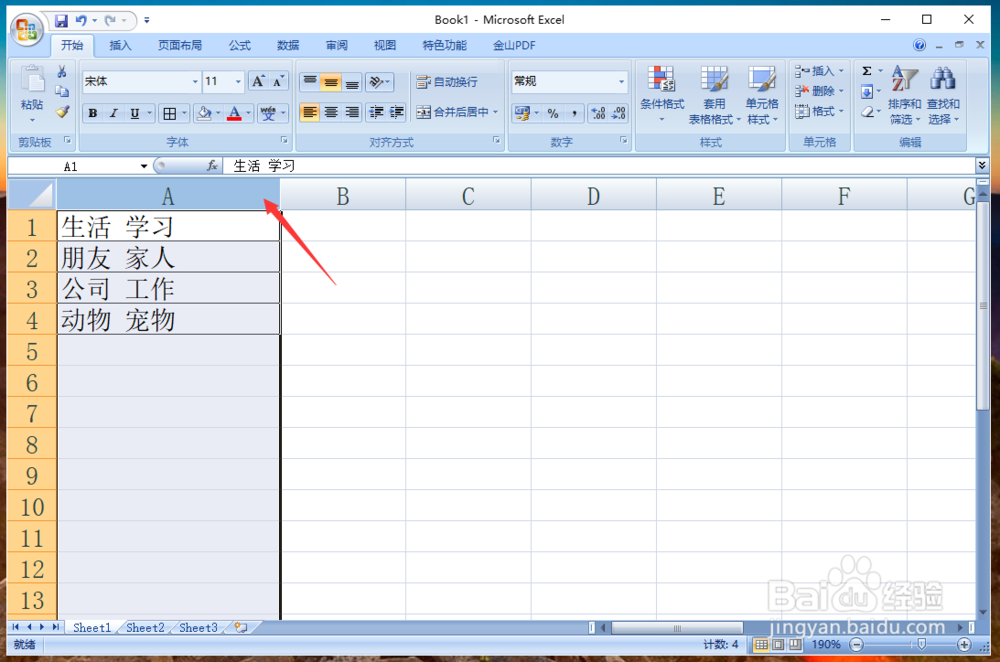Viewport: 1000px width, 662px height.
Task: Switch to the 视图 ribbon tab
Action: click(x=385, y=45)
